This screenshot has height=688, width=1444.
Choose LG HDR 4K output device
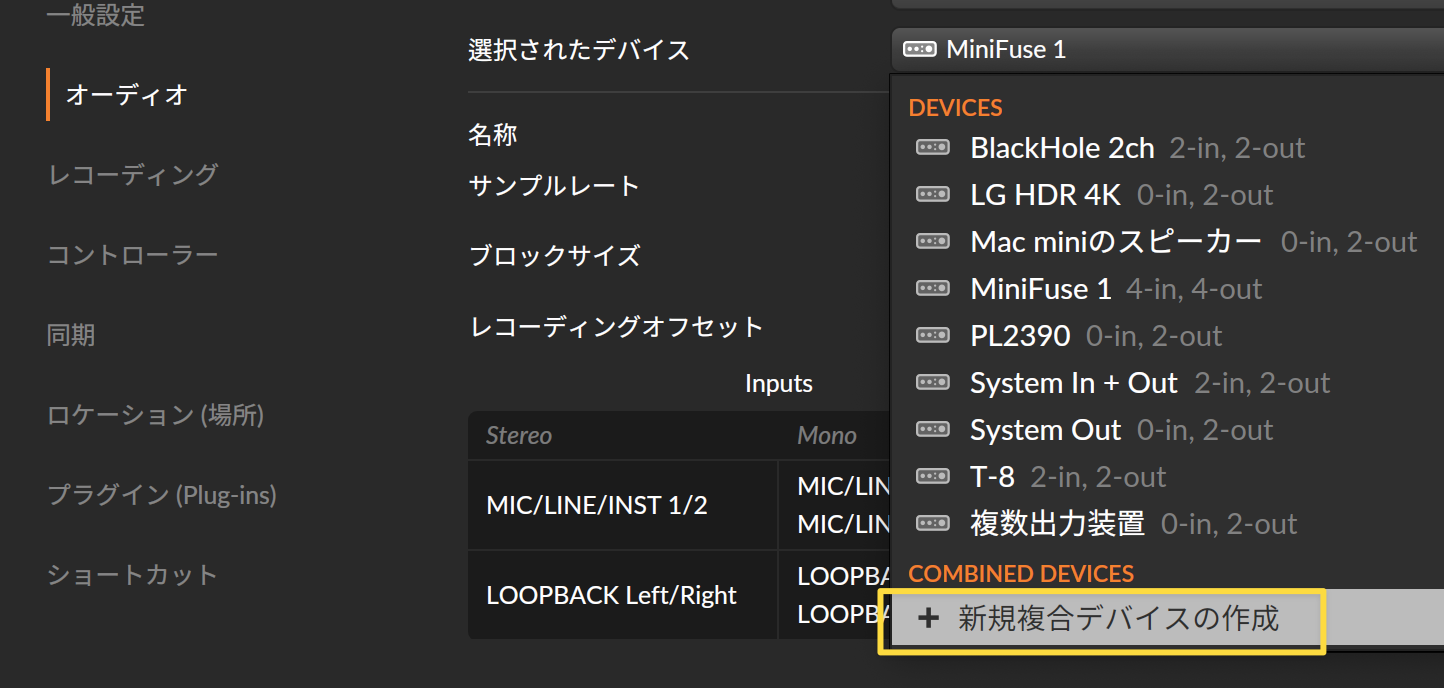pos(1167,195)
